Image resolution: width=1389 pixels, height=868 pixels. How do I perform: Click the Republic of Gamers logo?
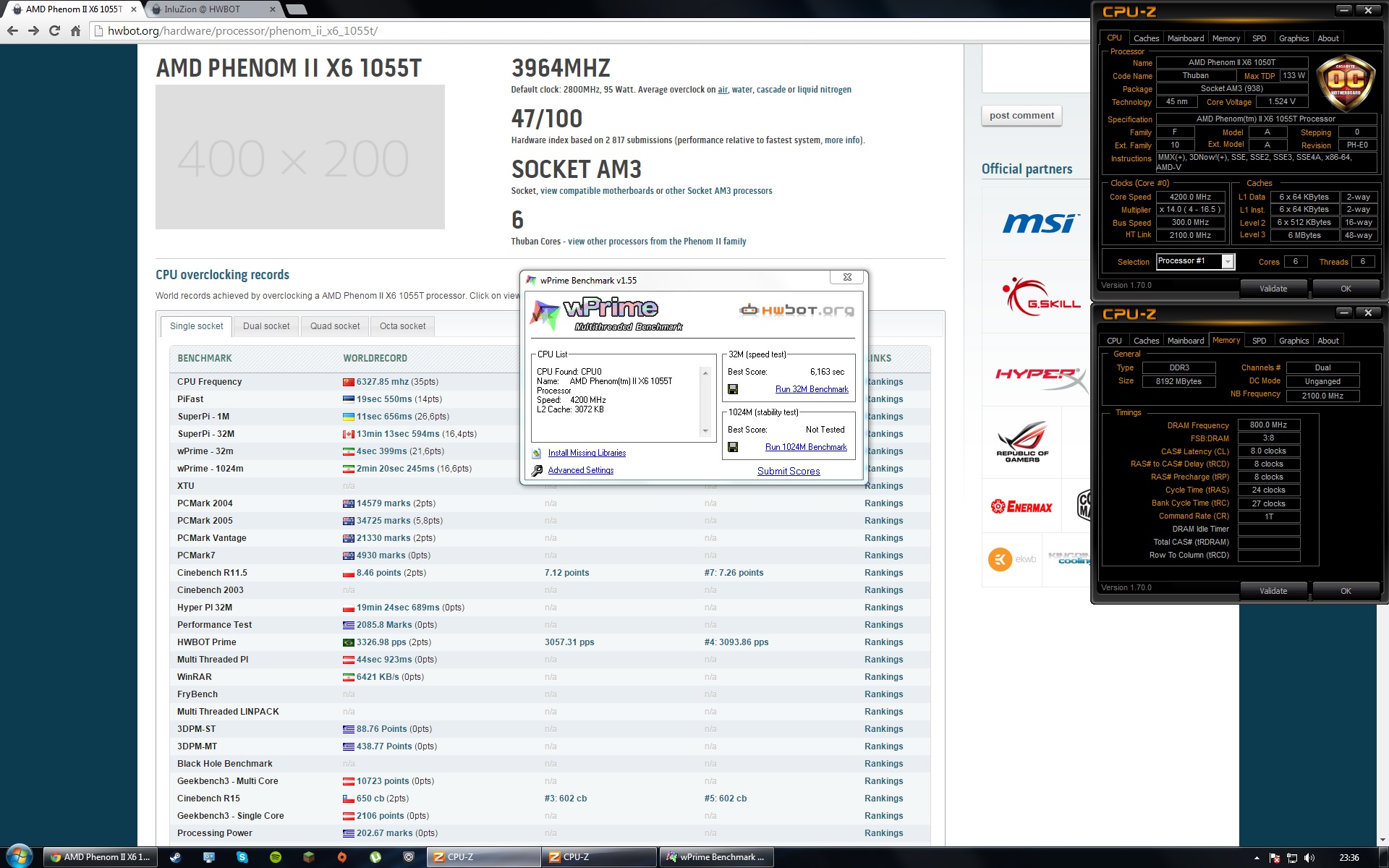[x=1022, y=442]
